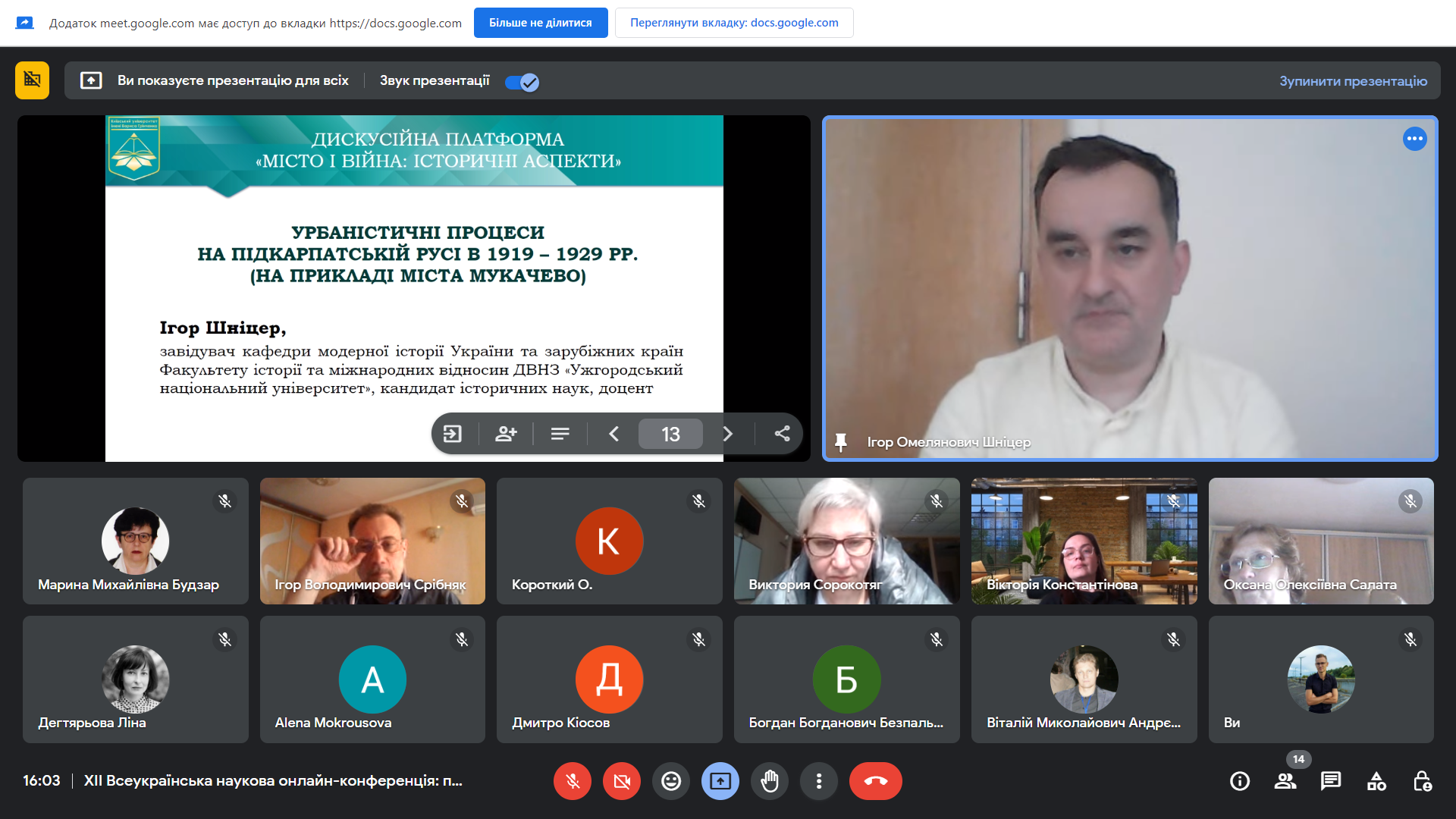Screen dimensions: 1456x819
Task: Go to the next slide
Action: (x=727, y=434)
